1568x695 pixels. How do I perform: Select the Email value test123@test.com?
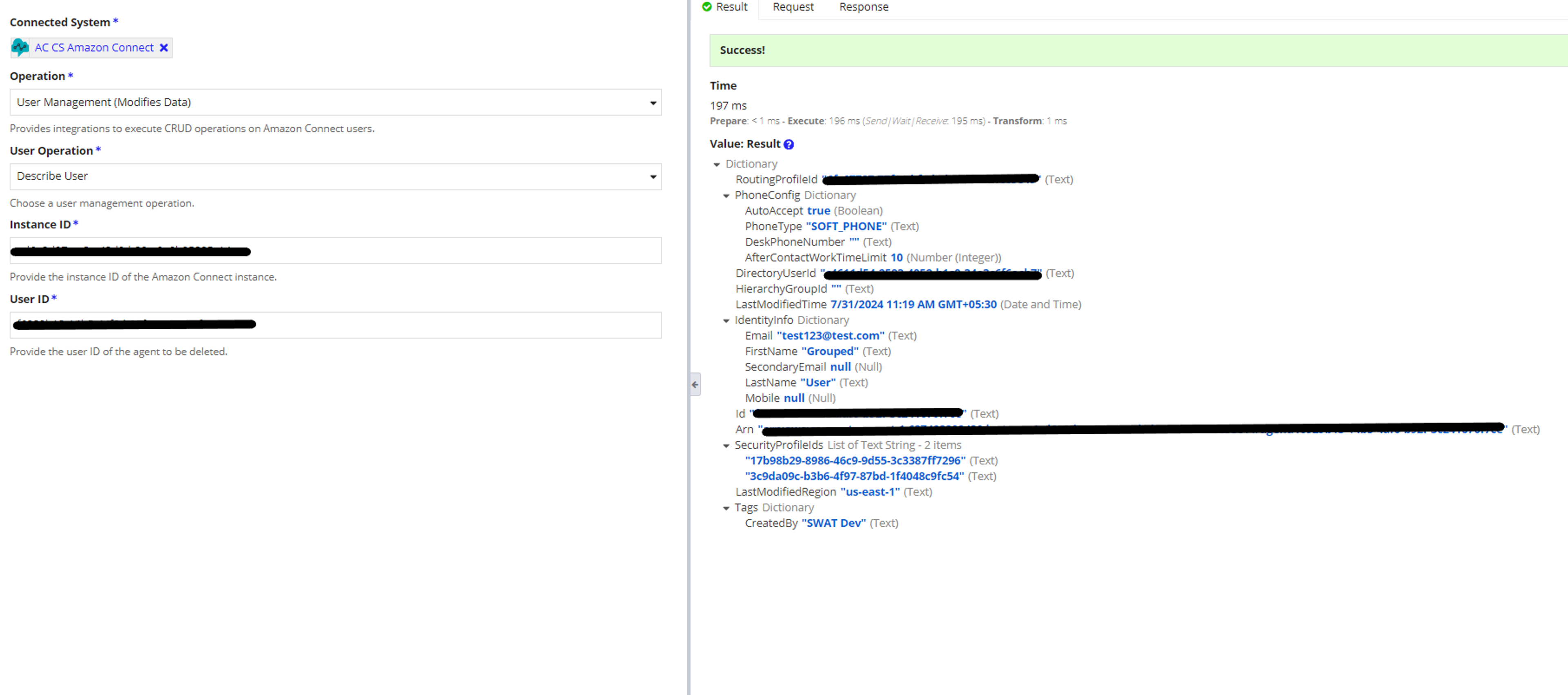[830, 335]
